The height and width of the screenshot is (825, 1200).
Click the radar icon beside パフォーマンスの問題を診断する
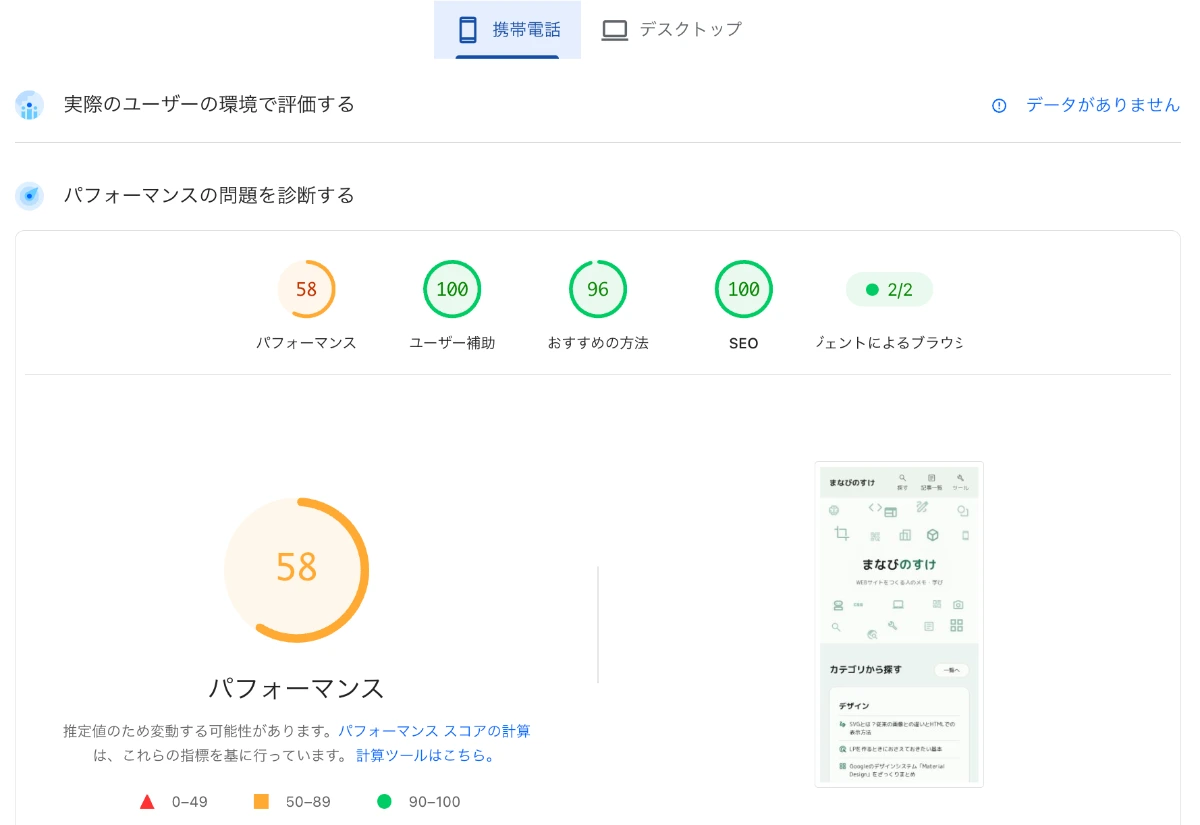(30, 196)
